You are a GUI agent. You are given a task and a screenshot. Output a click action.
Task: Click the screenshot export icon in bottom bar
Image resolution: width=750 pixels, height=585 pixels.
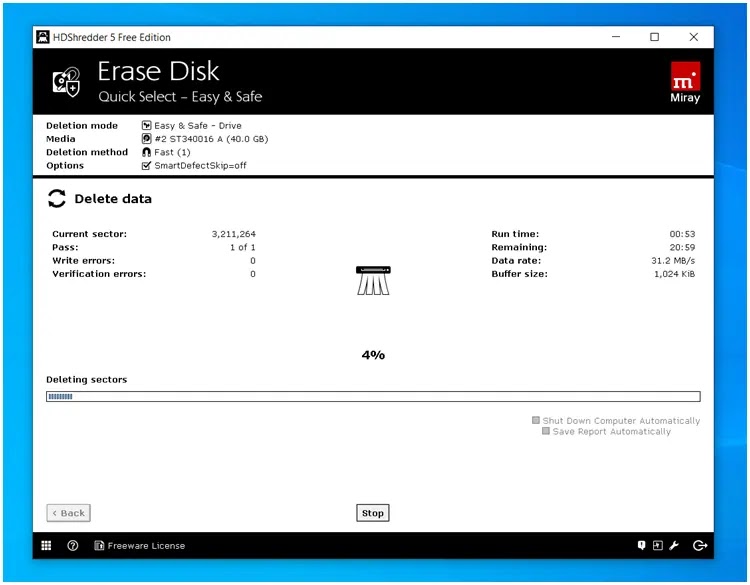(x=658, y=545)
